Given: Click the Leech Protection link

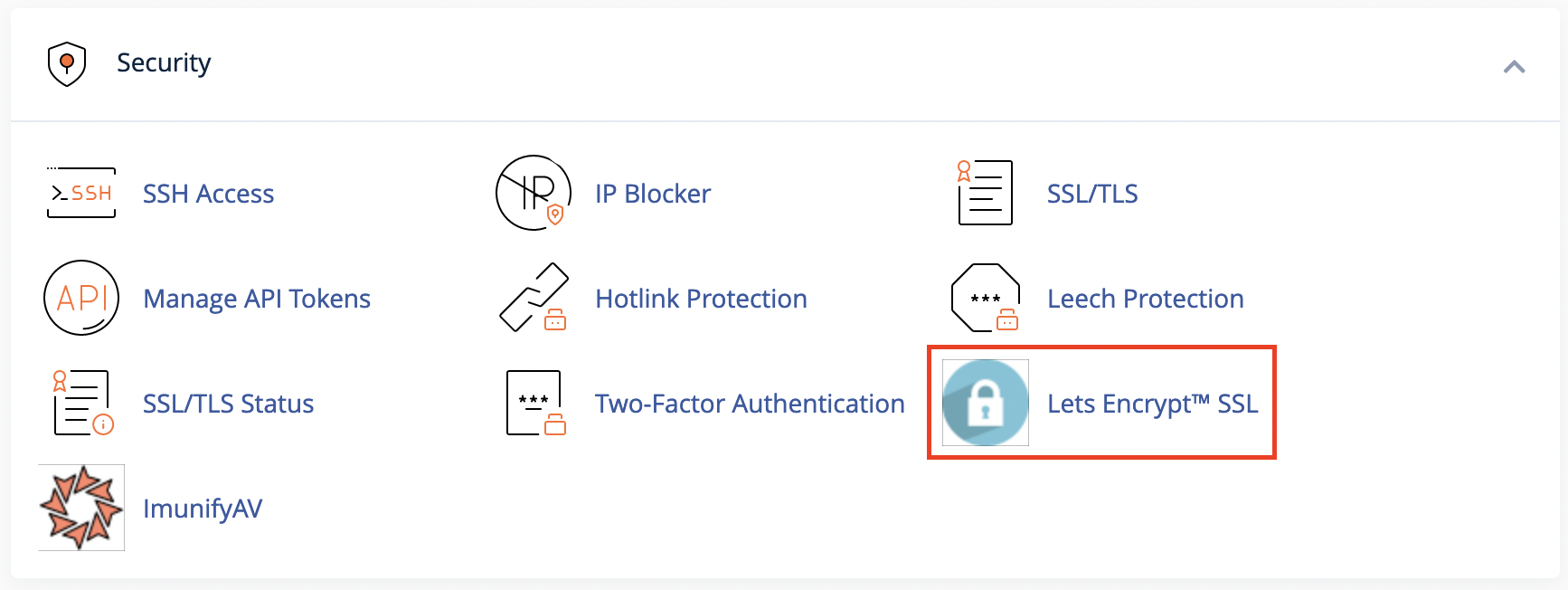Looking at the screenshot, I should click(1146, 299).
